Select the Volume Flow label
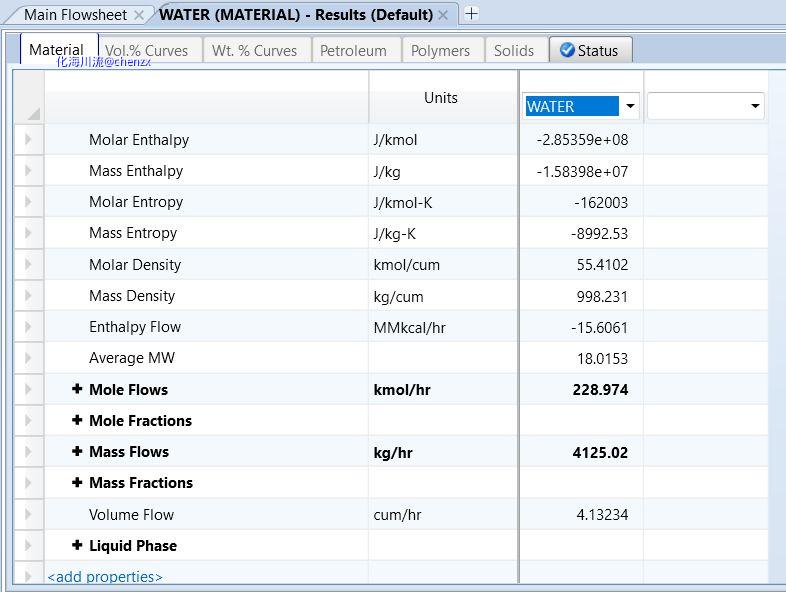The image size is (786, 592). pos(131,514)
